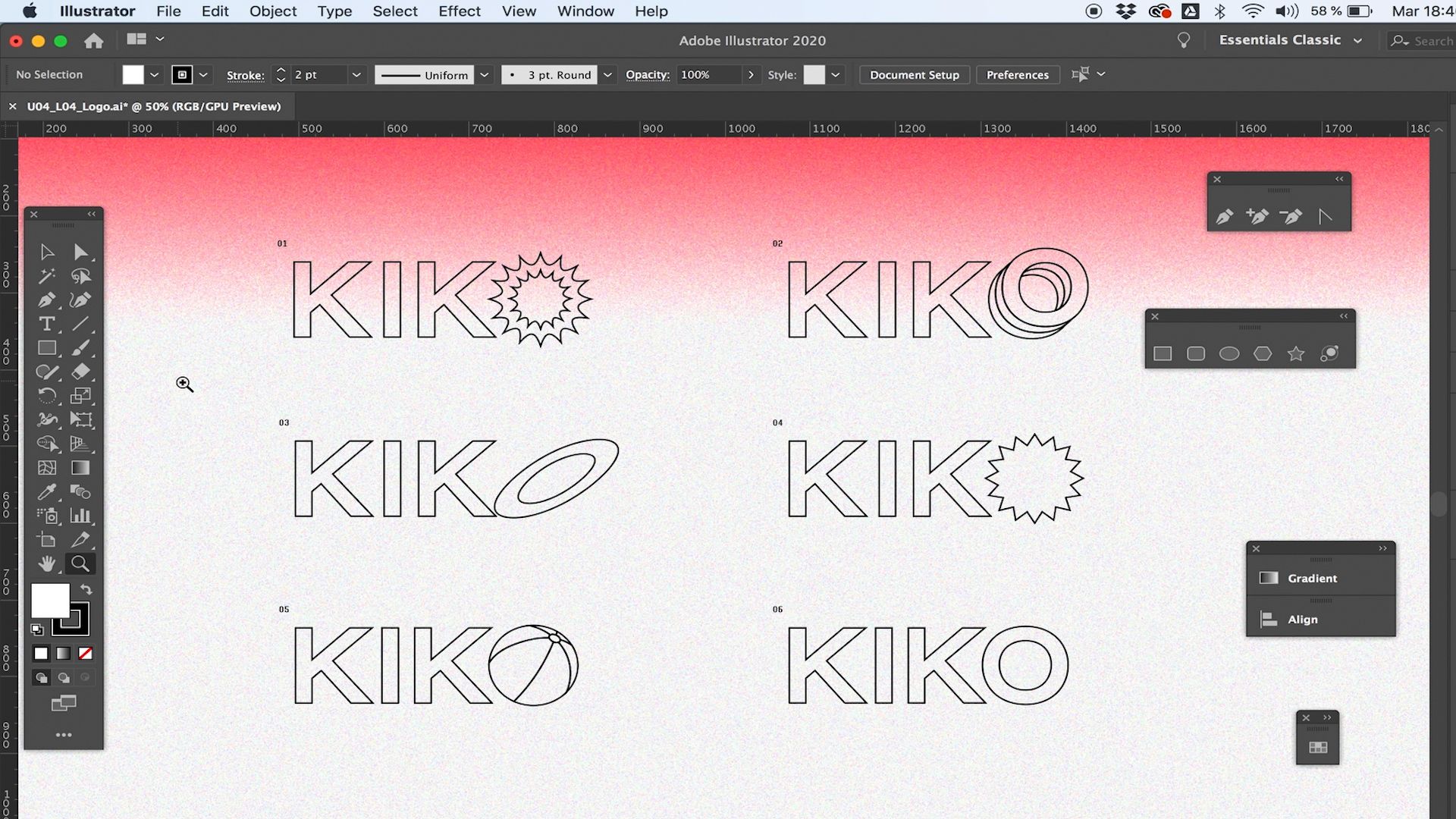The width and height of the screenshot is (1456, 819).
Task: Select the Polygon tool in shapes panel
Action: (x=1263, y=353)
